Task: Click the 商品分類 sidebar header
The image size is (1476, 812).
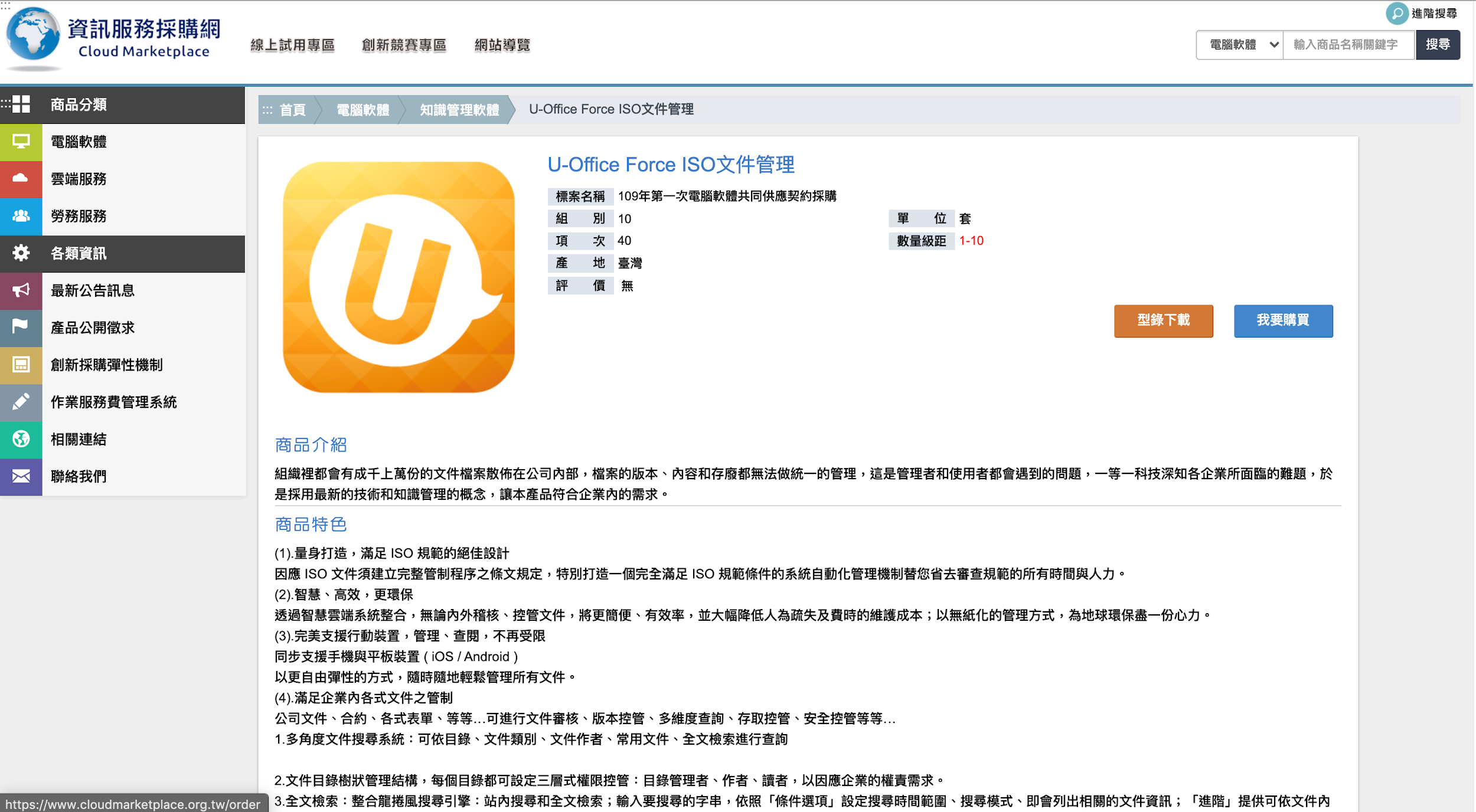Action: pyautogui.click(x=122, y=105)
